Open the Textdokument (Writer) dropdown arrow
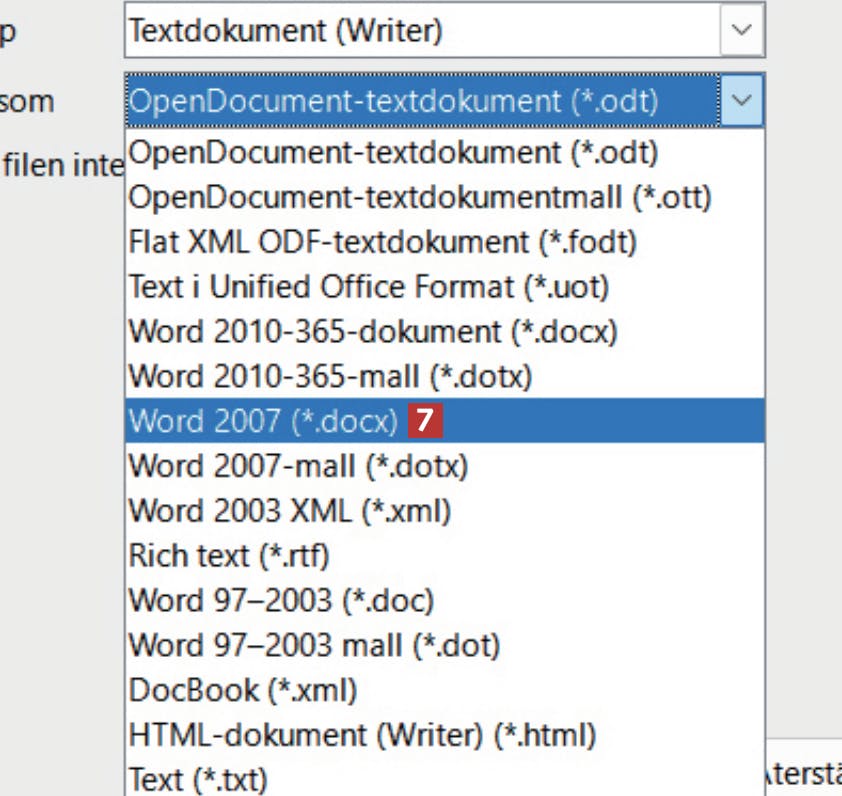The height and width of the screenshot is (796, 842). coord(741,31)
